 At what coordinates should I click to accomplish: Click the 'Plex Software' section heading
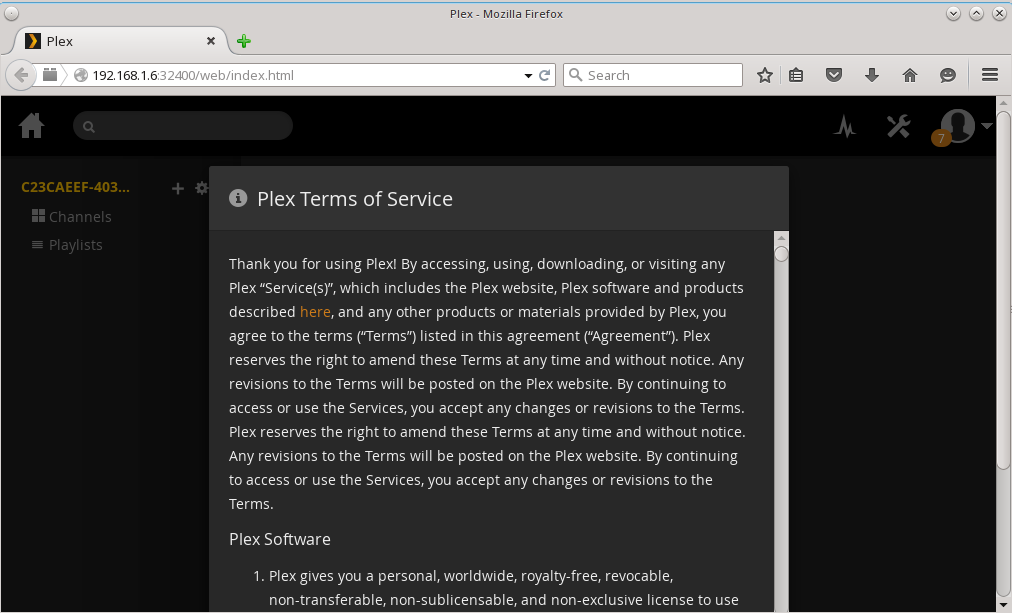point(279,539)
